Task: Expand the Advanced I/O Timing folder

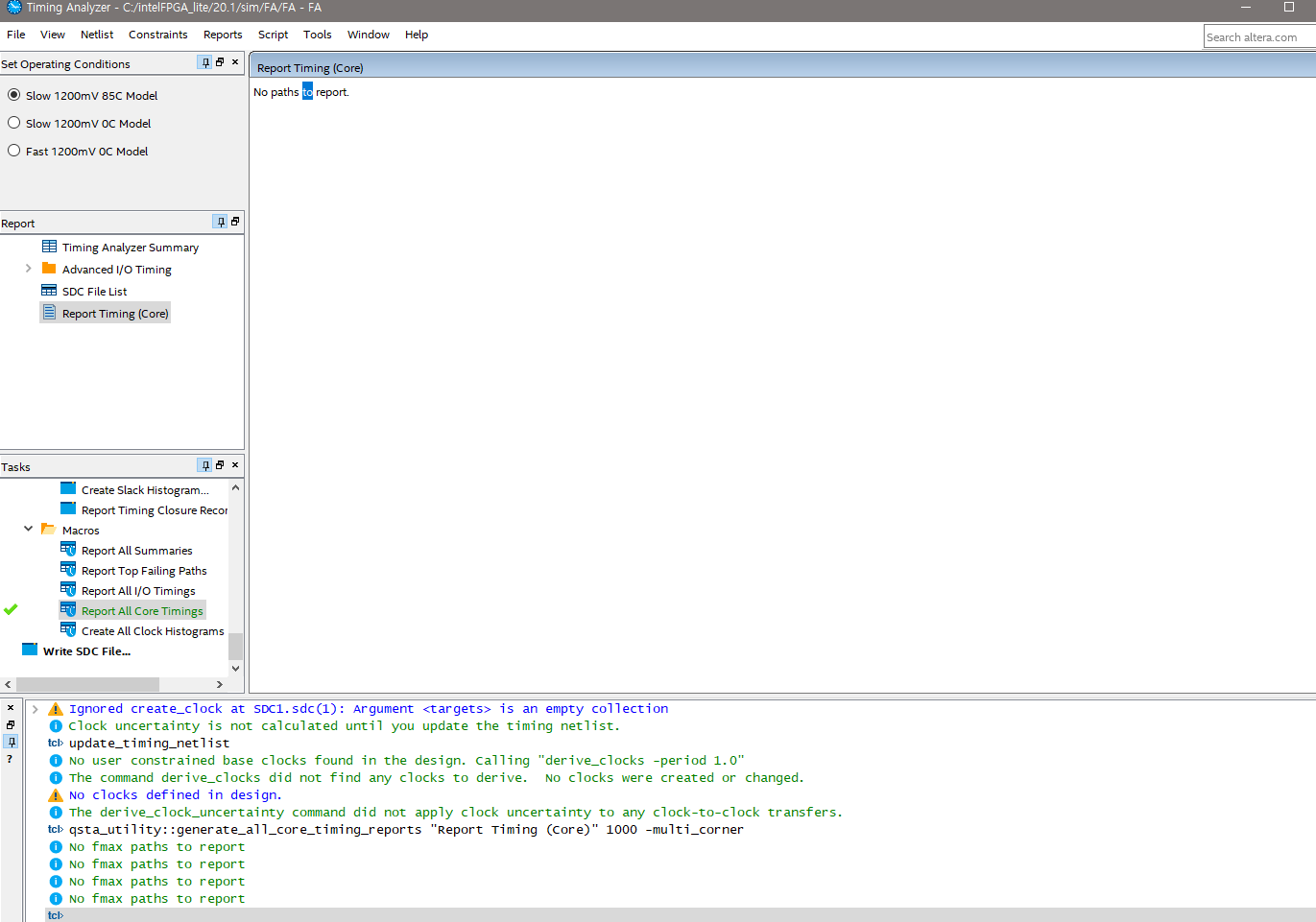Action: click(29, 269)
